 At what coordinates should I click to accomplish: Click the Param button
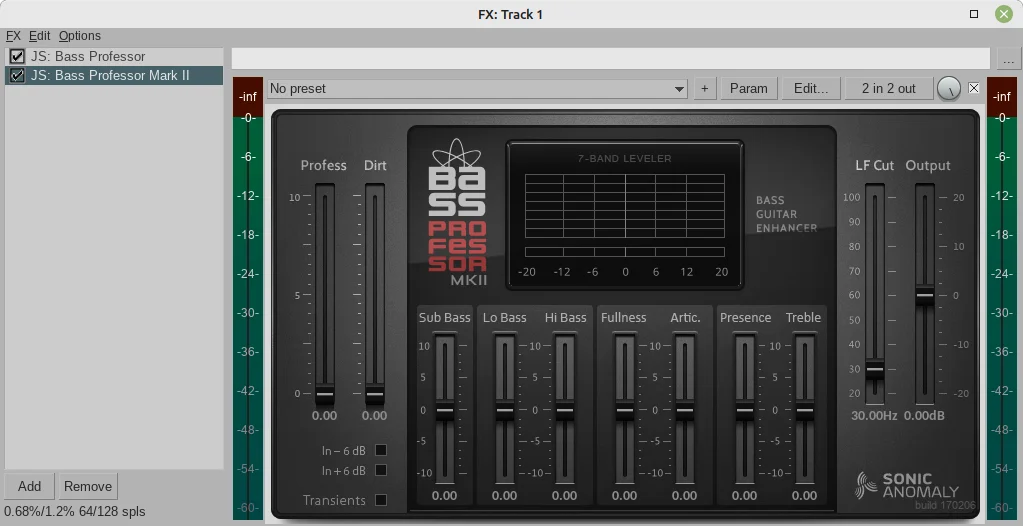pos(749,89)
